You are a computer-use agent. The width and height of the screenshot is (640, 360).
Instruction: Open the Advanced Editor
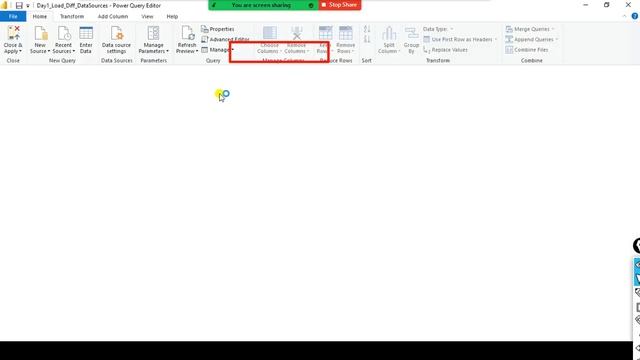(225, 39)
